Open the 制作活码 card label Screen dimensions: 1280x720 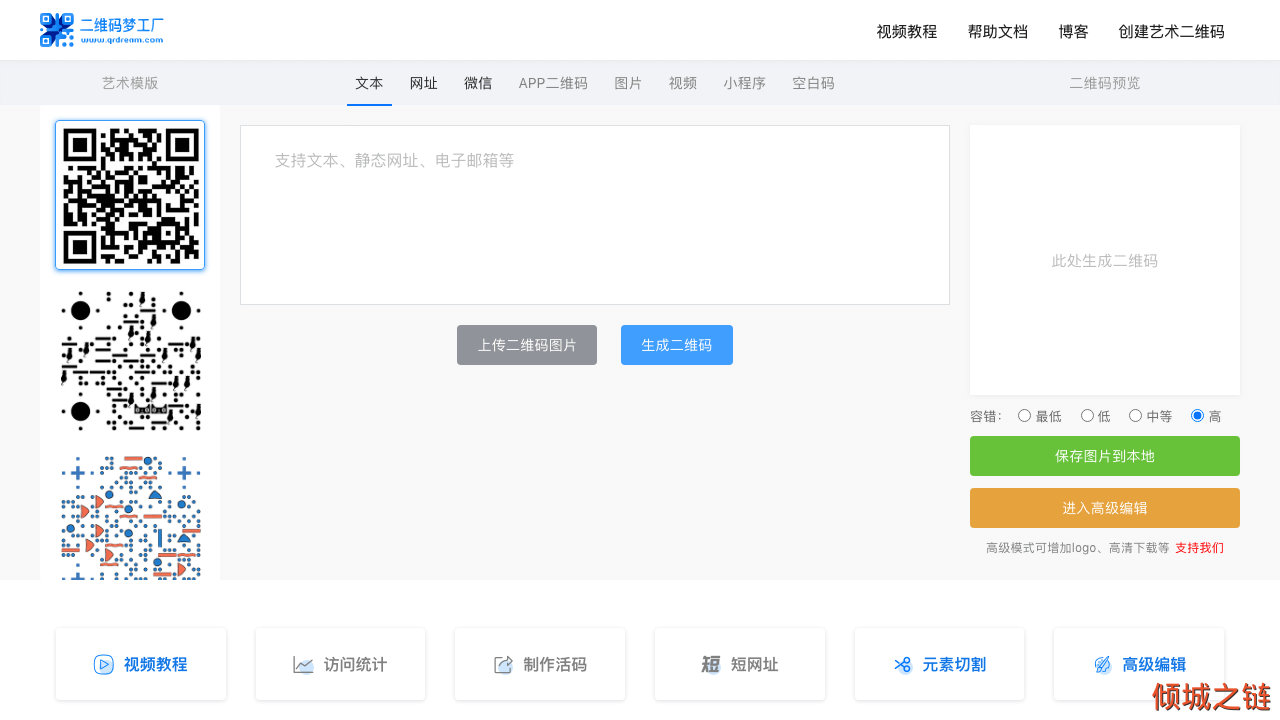tap(555, 664)
